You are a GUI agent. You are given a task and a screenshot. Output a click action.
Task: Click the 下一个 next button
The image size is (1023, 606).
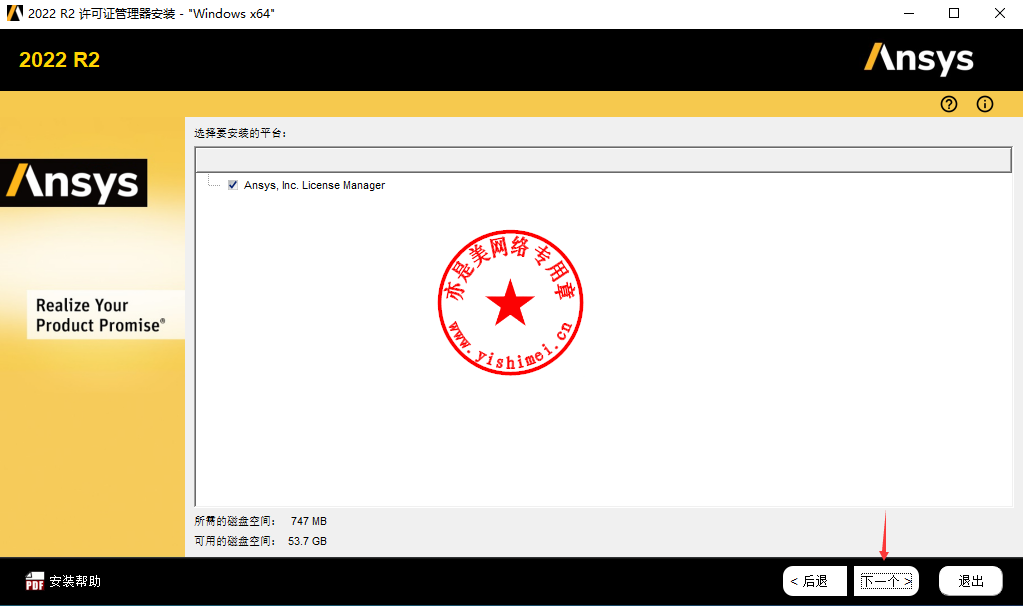(x=886, y=581)
